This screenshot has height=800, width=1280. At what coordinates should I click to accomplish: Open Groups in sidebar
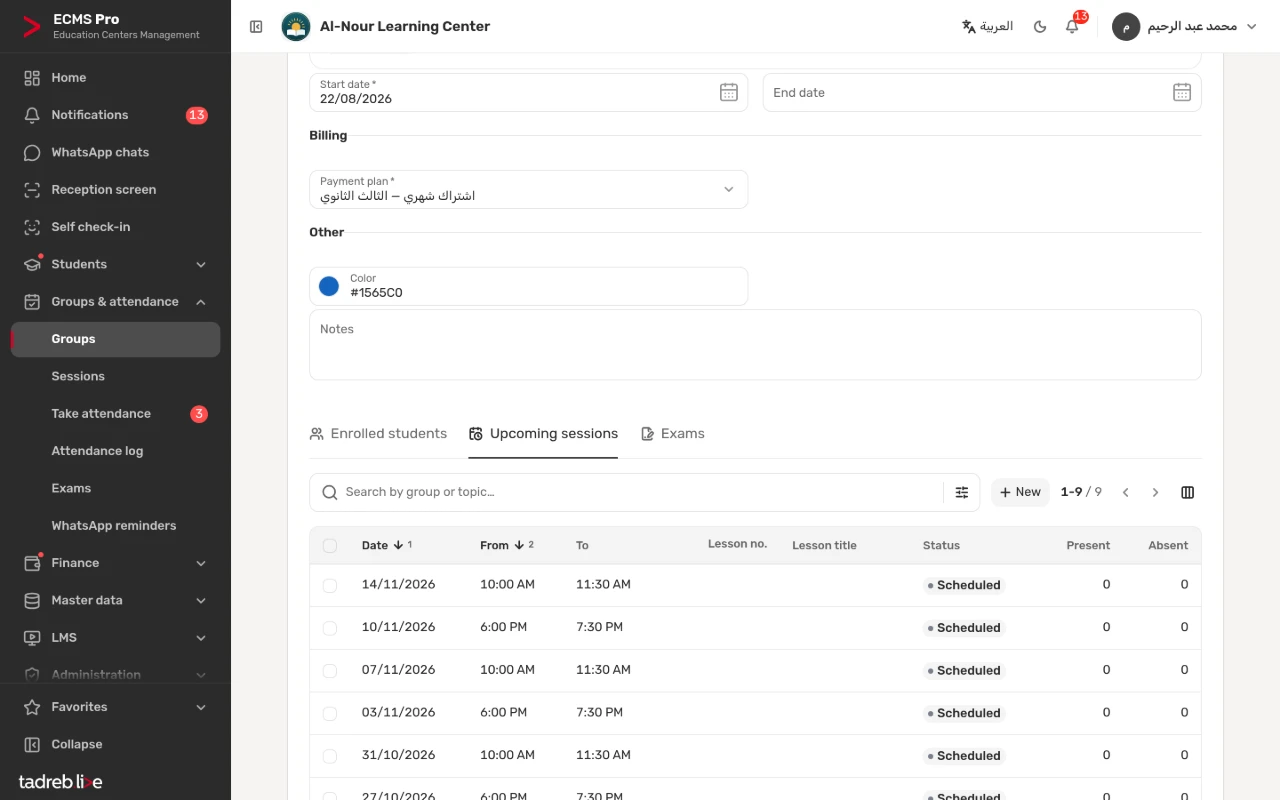click(x=115, y=339)
